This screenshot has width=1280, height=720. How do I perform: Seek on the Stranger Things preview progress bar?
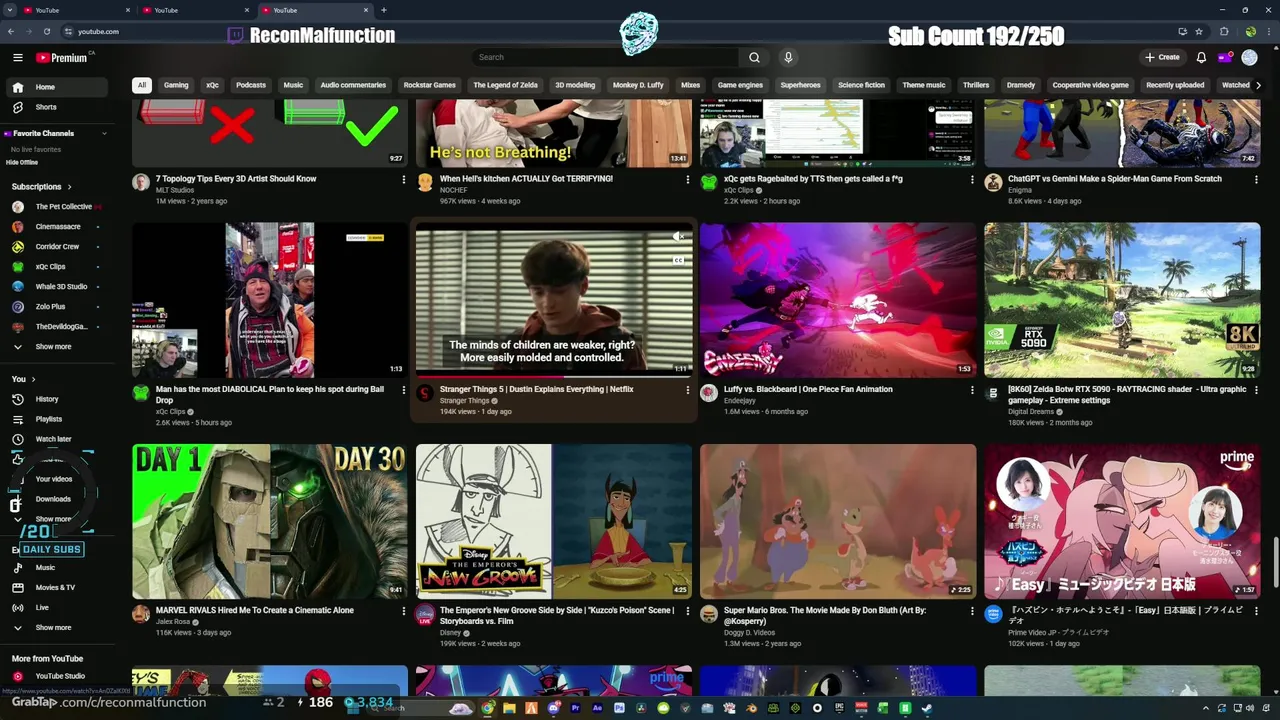pyautogui.click(x=554, y=376)
